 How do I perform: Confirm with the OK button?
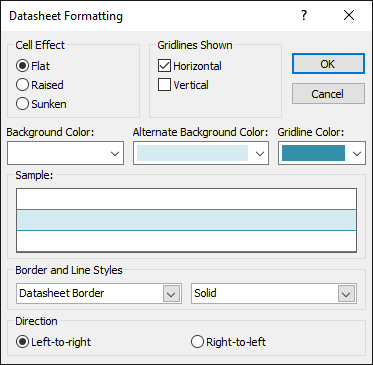[x=328, y=64]
